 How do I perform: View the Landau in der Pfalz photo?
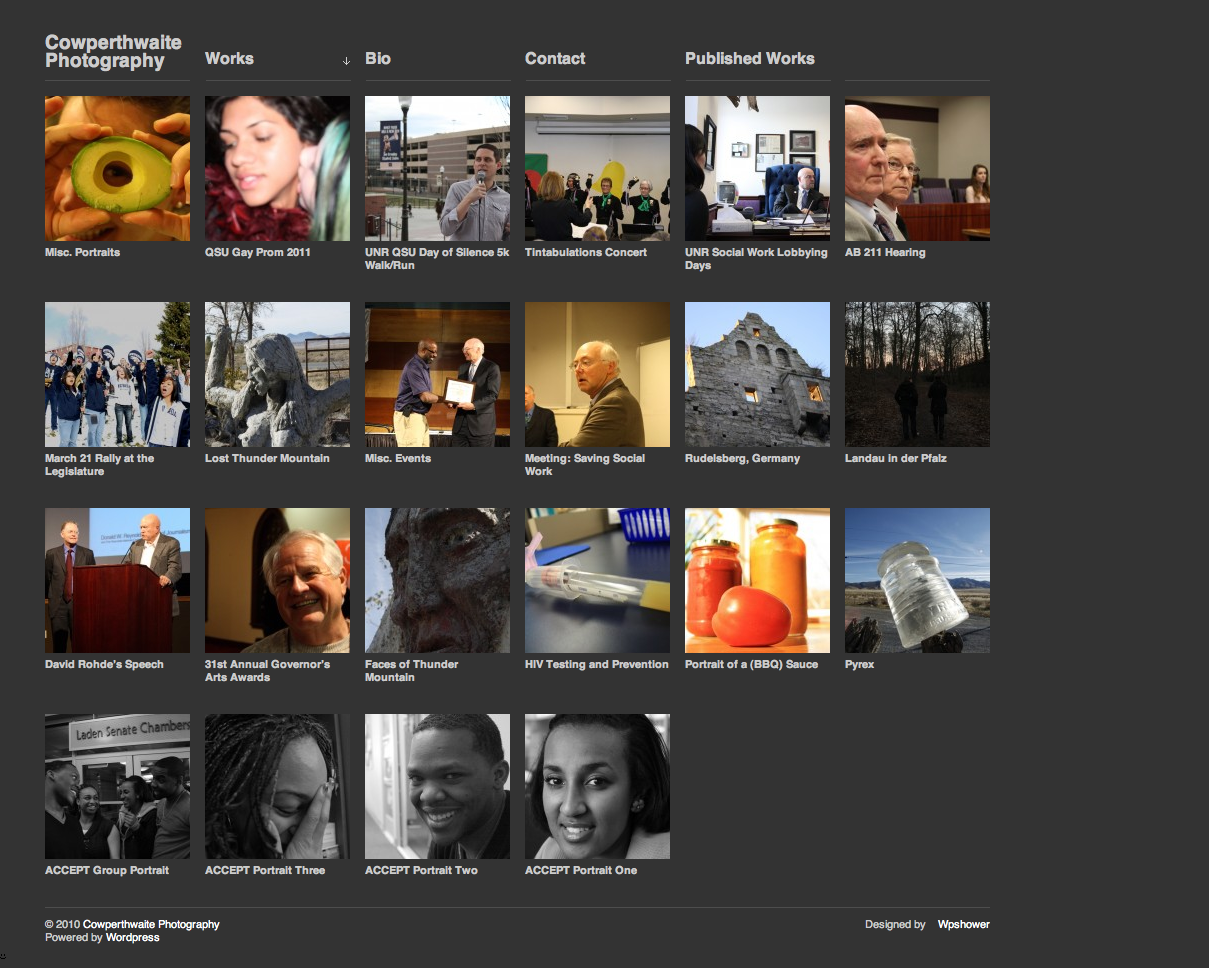pos(917,374)
